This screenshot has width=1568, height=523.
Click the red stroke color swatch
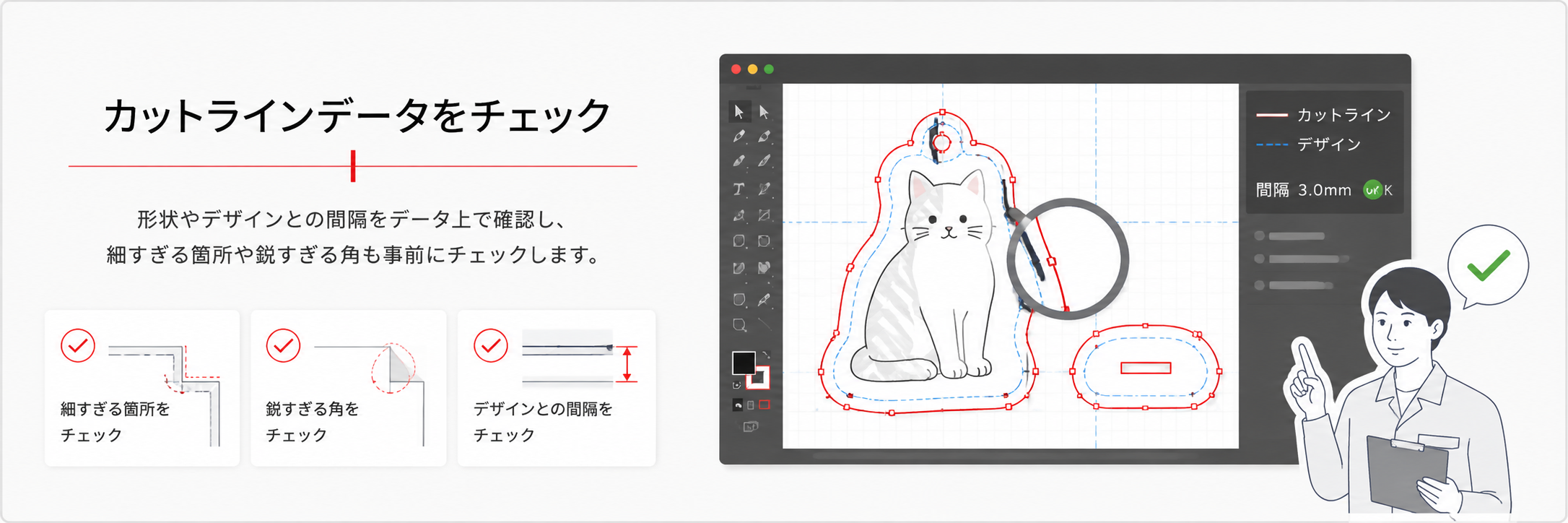click(759, 377)
